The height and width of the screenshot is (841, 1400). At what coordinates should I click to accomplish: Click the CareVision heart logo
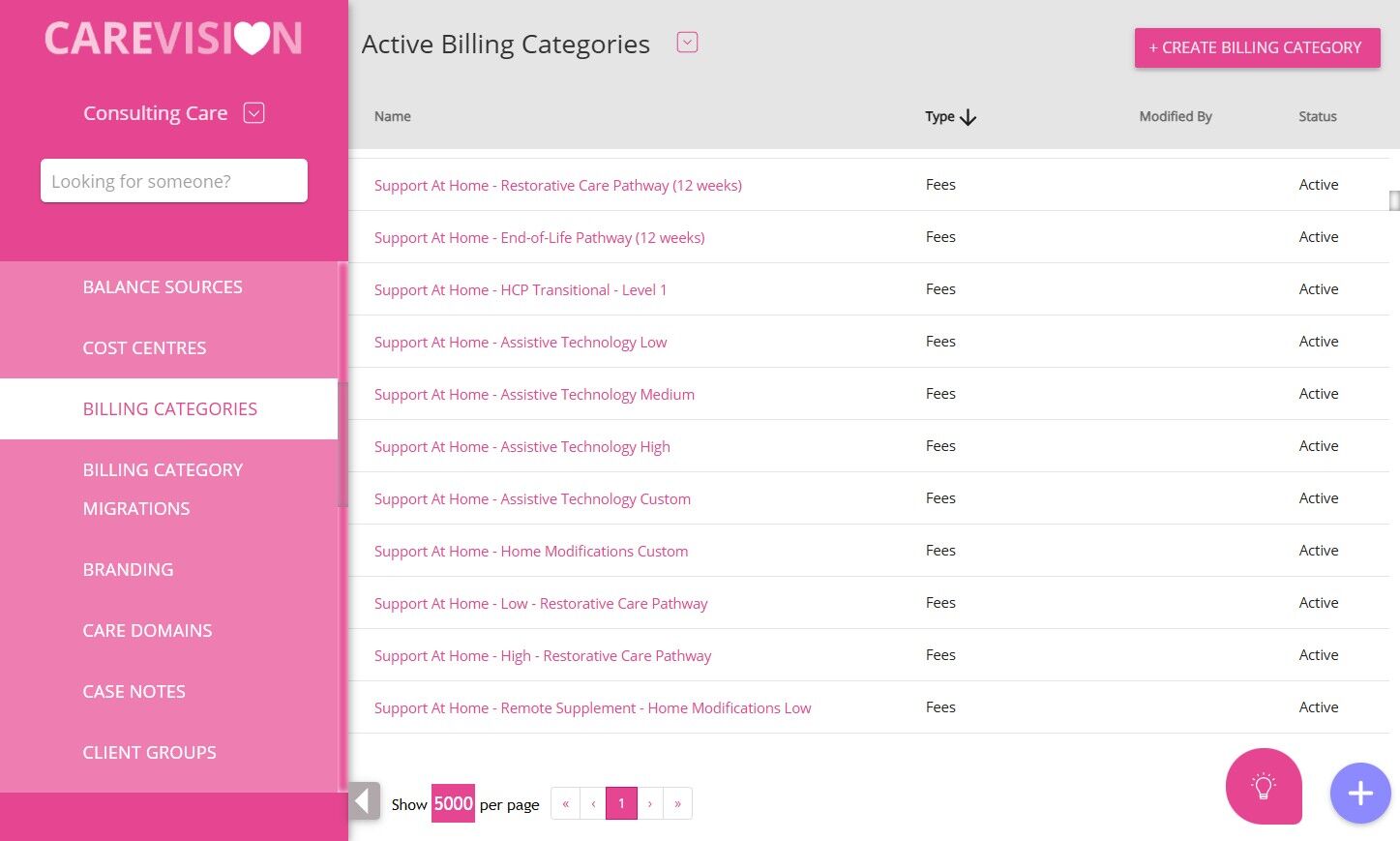(173, 39)
